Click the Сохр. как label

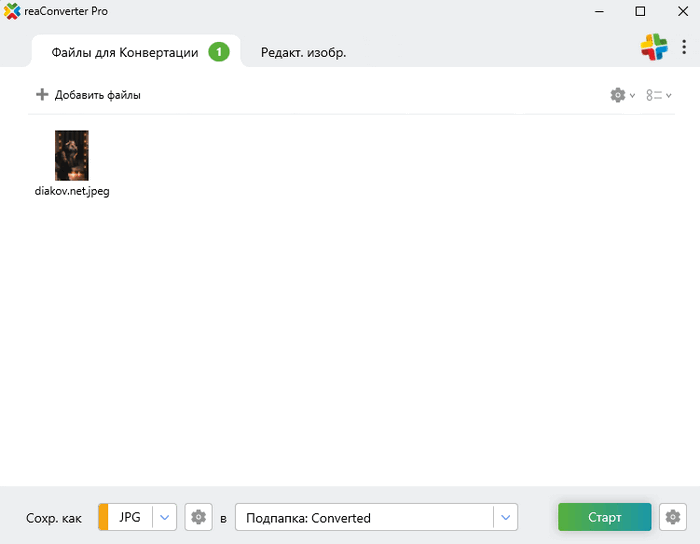pyautogui.click(x=54, y=518)
